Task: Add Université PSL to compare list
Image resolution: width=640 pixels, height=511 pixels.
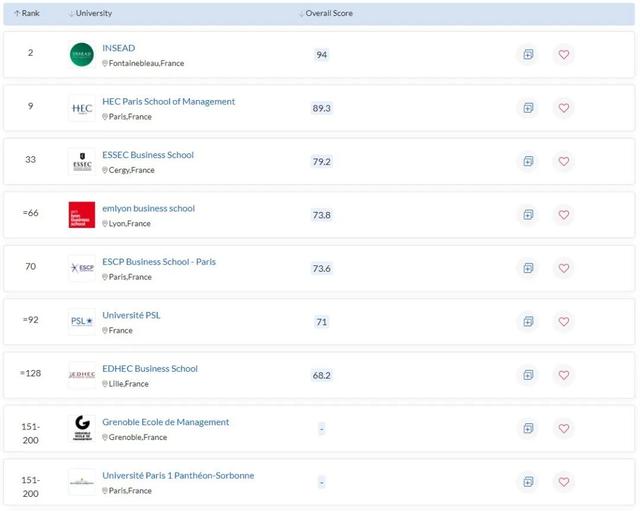Action: click(x=528, y=322)
